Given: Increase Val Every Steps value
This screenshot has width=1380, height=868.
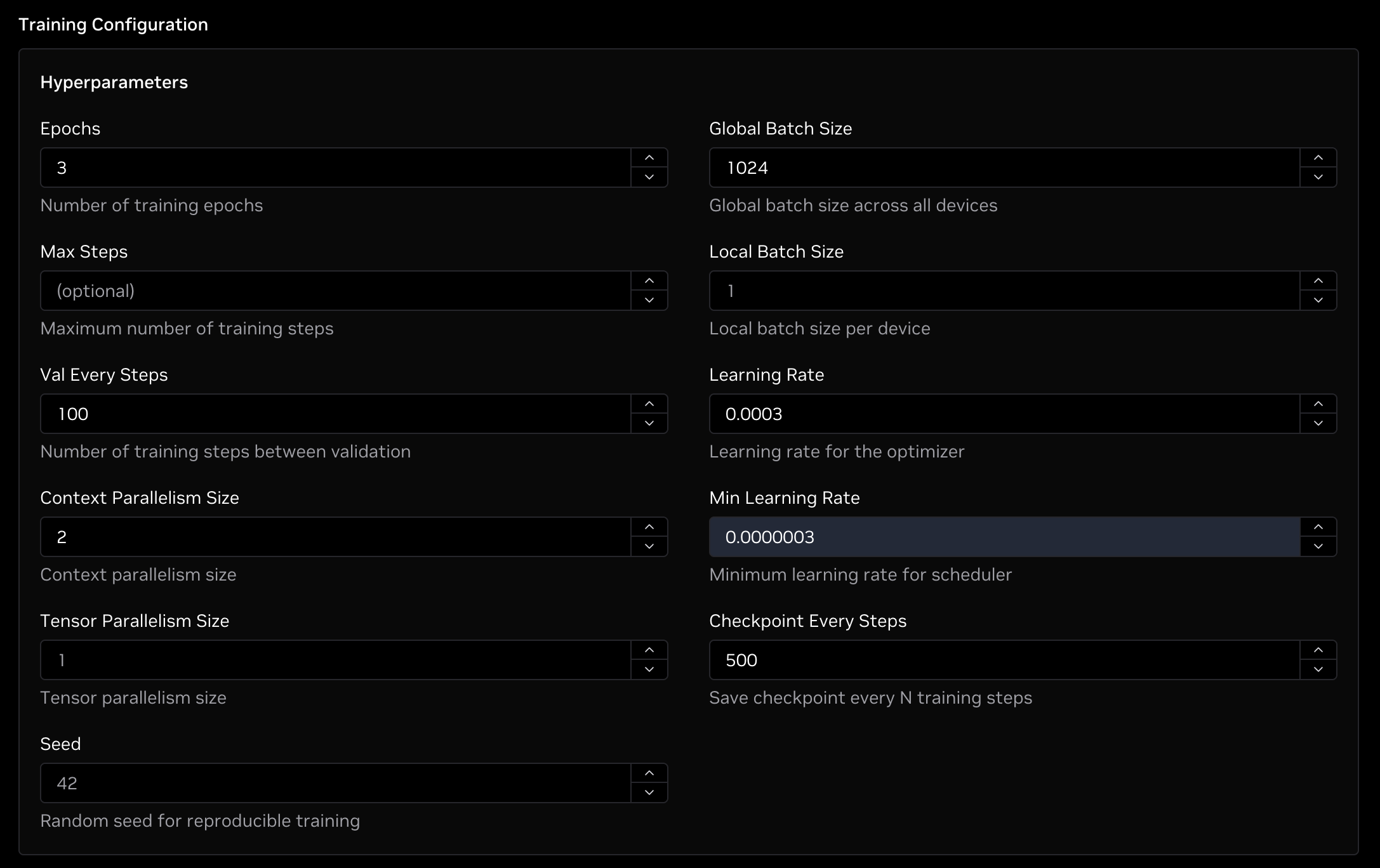Looking at the screenshot, I should point(649,404).
